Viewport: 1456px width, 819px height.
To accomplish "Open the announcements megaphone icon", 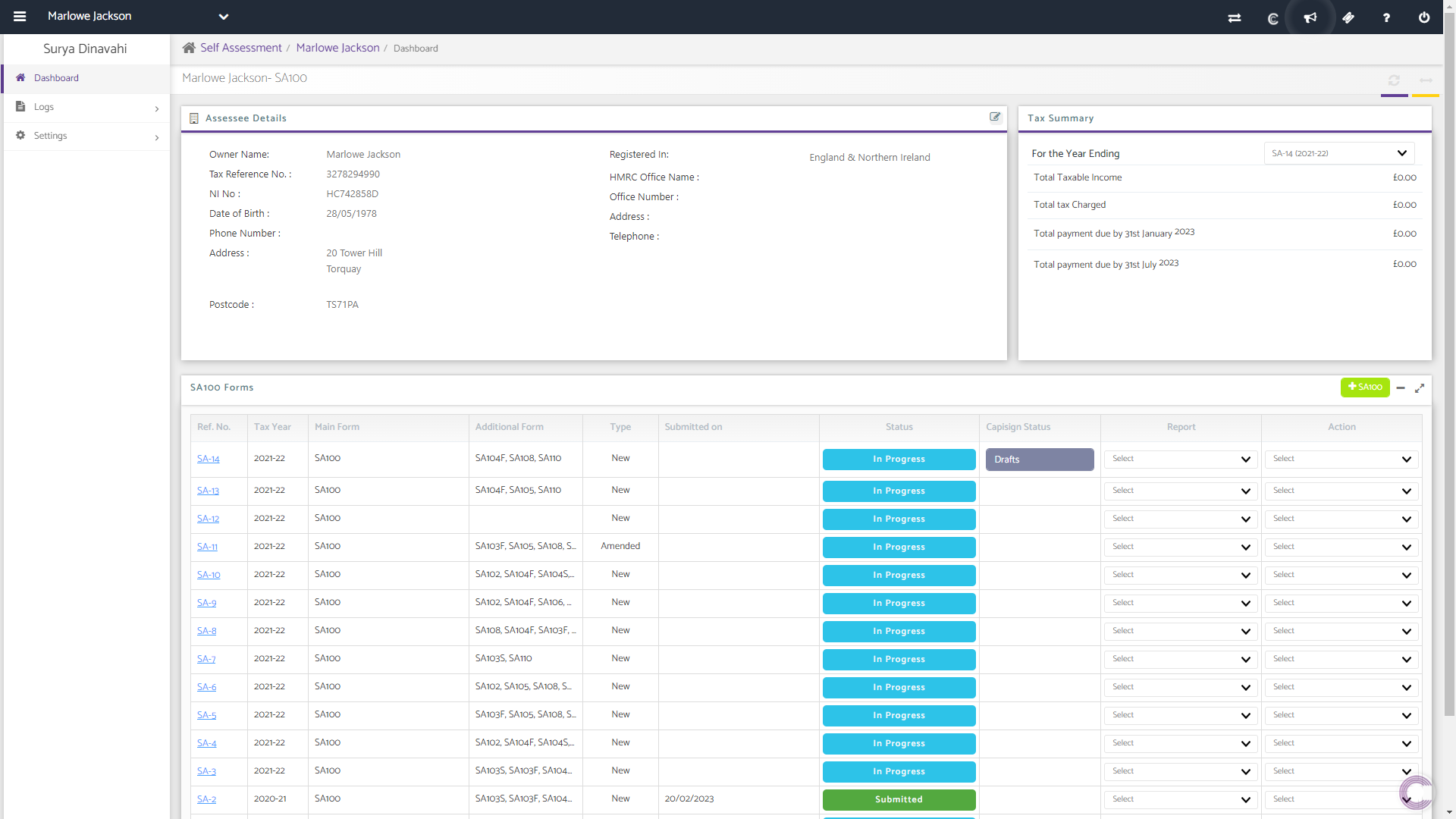I will (1310, 17).
